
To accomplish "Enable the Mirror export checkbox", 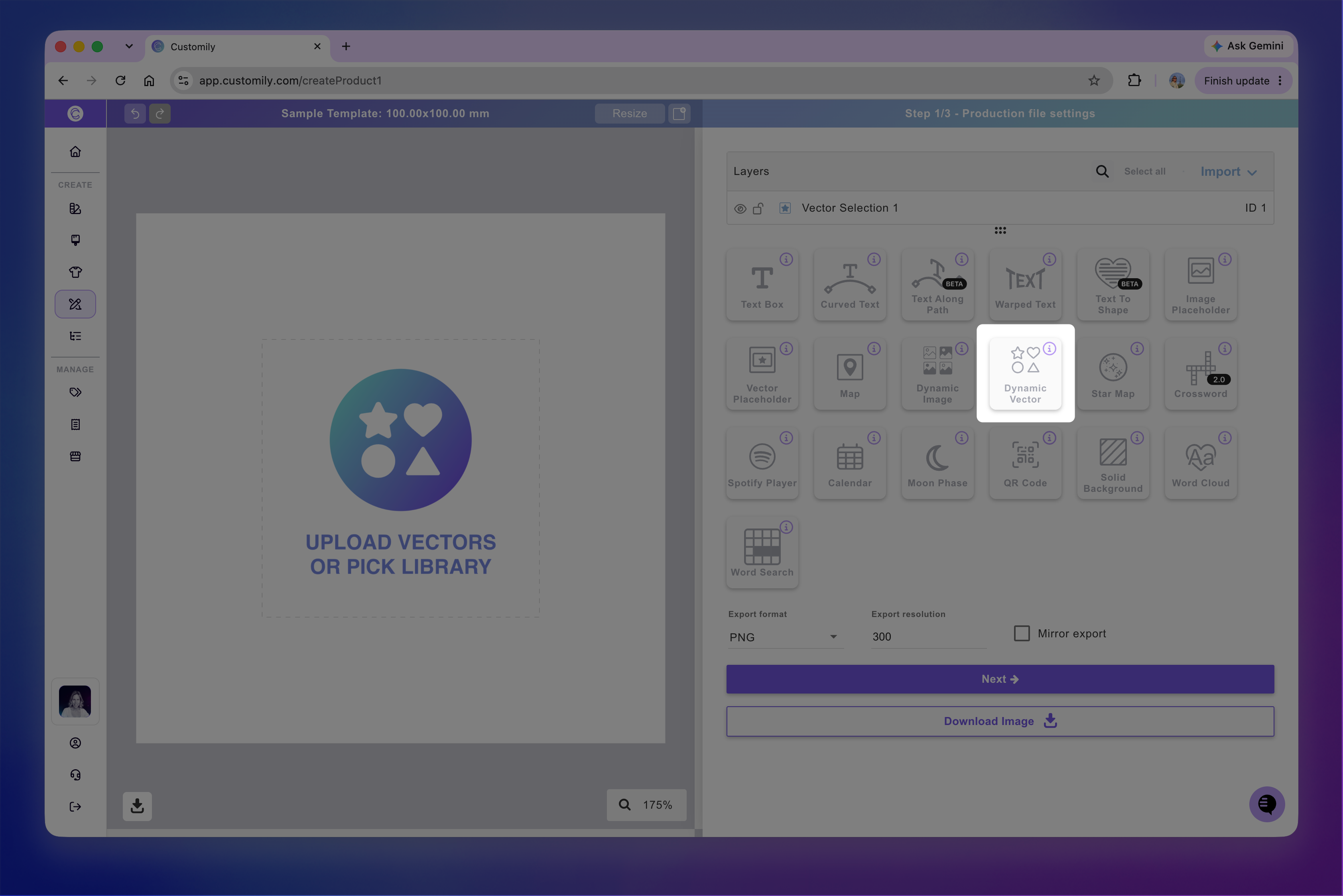I will 1021,633.
